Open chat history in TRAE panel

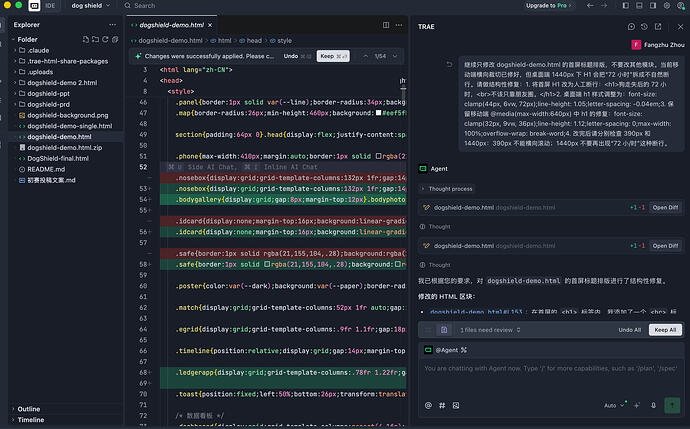pos(644,27)
